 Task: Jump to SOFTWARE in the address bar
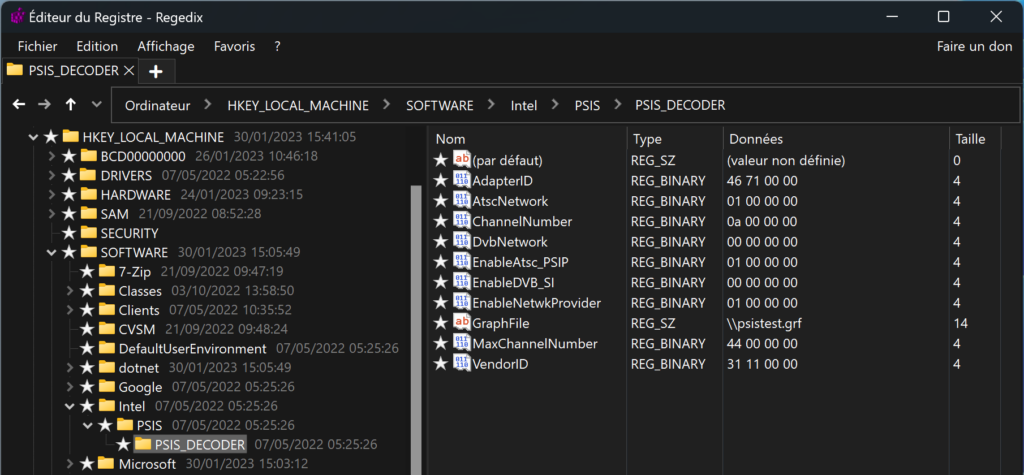(440, 105)
